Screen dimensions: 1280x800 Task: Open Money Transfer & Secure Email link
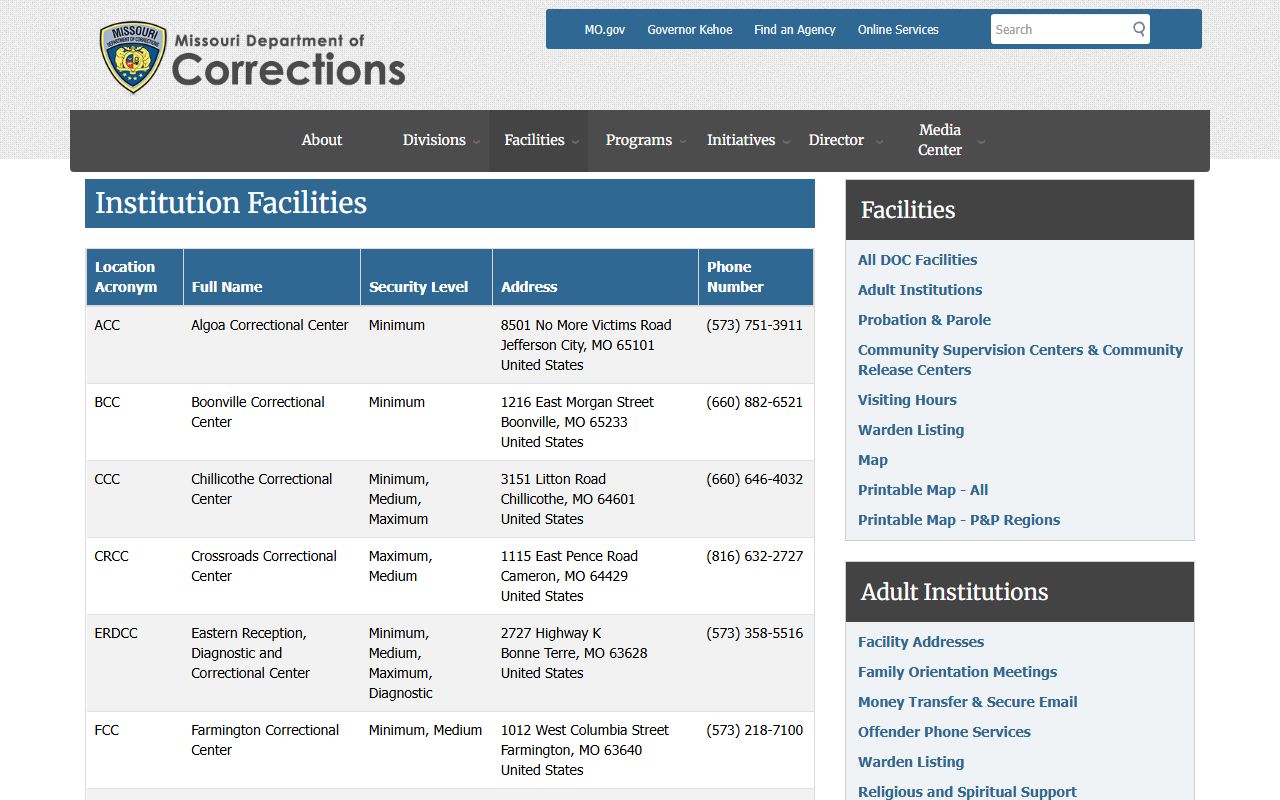coord(968,702)
